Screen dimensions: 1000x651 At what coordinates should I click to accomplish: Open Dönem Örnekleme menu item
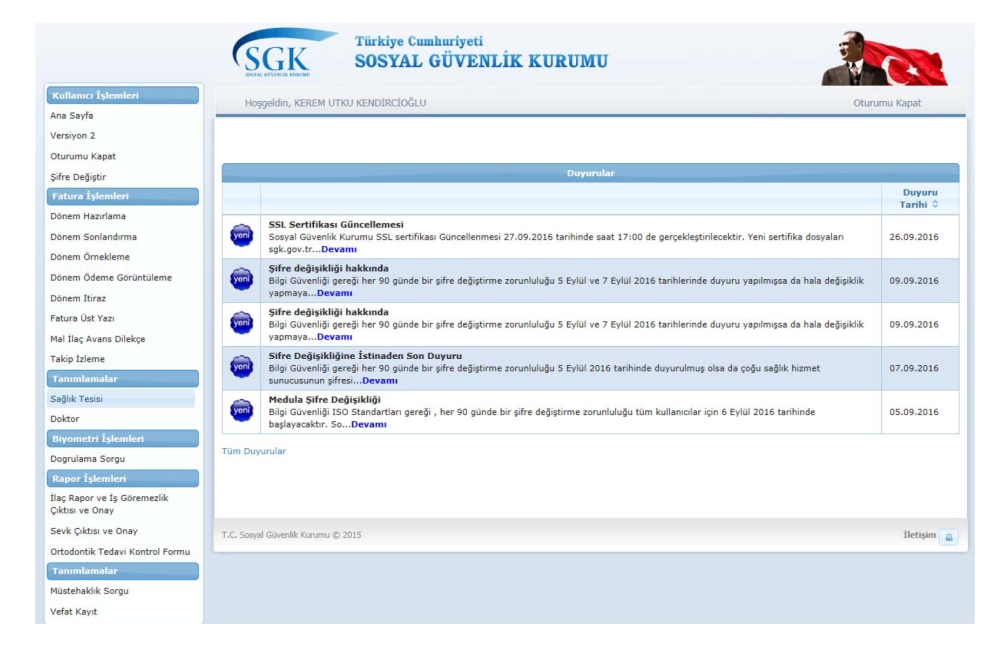pos(90,257)
